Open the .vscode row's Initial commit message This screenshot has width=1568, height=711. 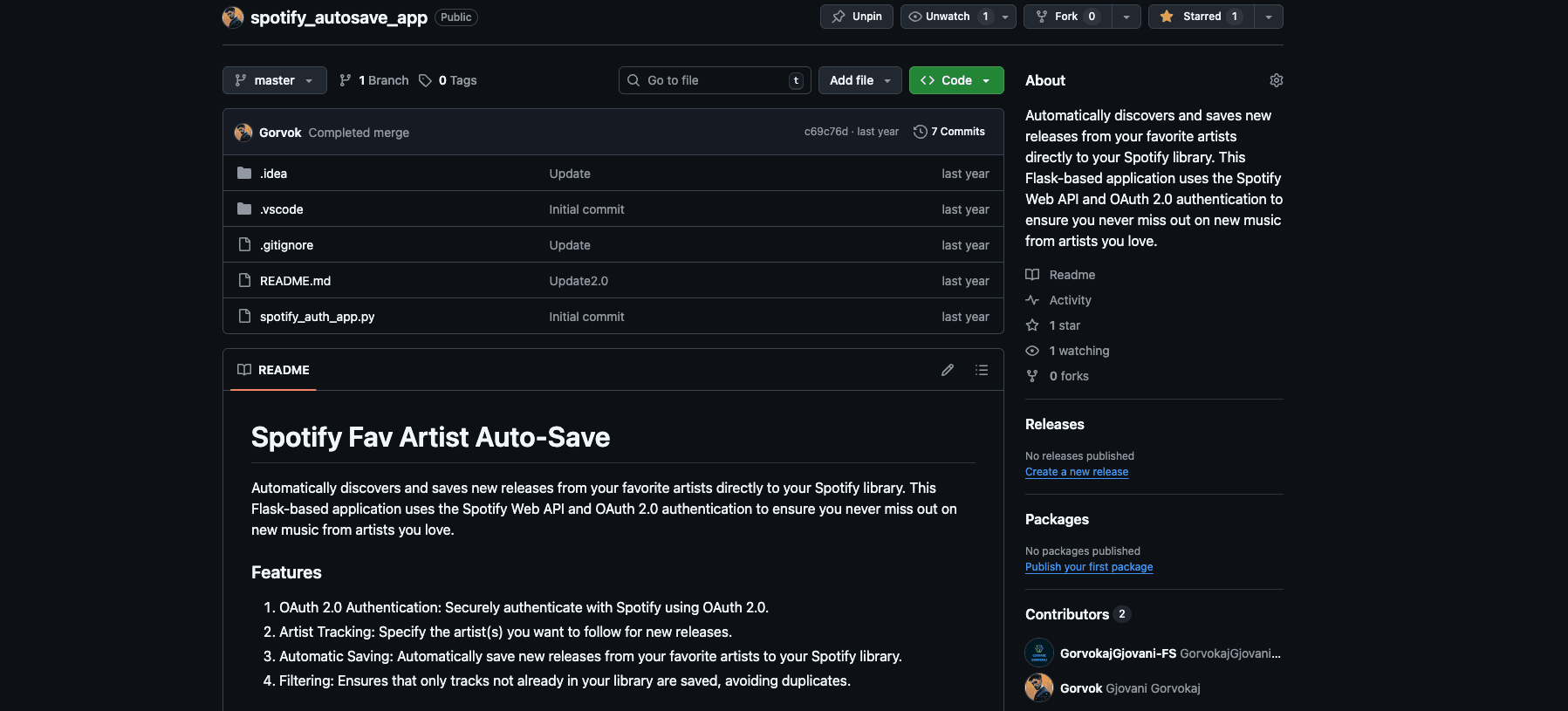pyautogui.click(x=586, y=209)
